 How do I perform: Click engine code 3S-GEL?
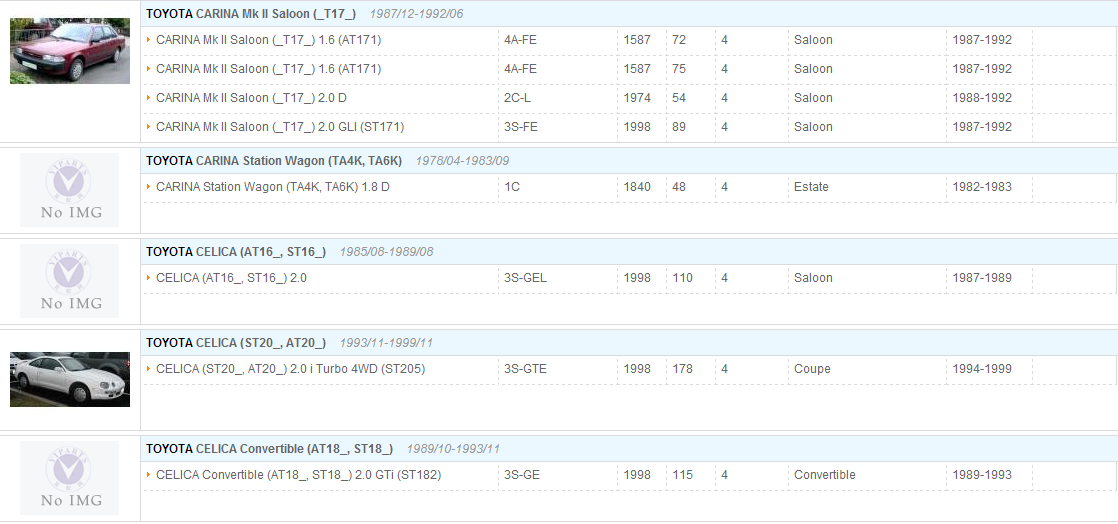[525, 278]
